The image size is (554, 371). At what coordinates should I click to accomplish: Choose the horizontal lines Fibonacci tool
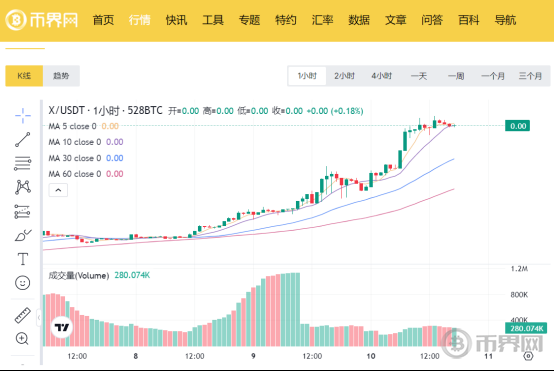pos(23,163)
